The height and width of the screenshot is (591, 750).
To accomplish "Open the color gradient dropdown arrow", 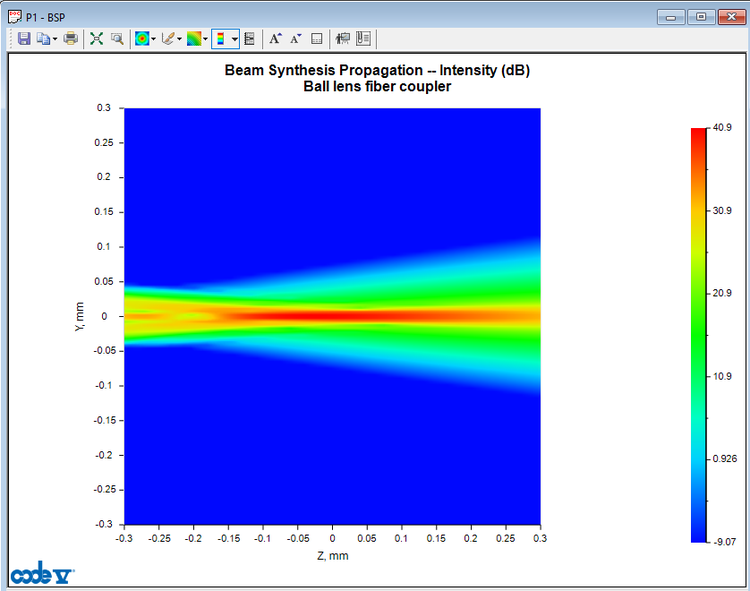I will [x=205, y=39].
